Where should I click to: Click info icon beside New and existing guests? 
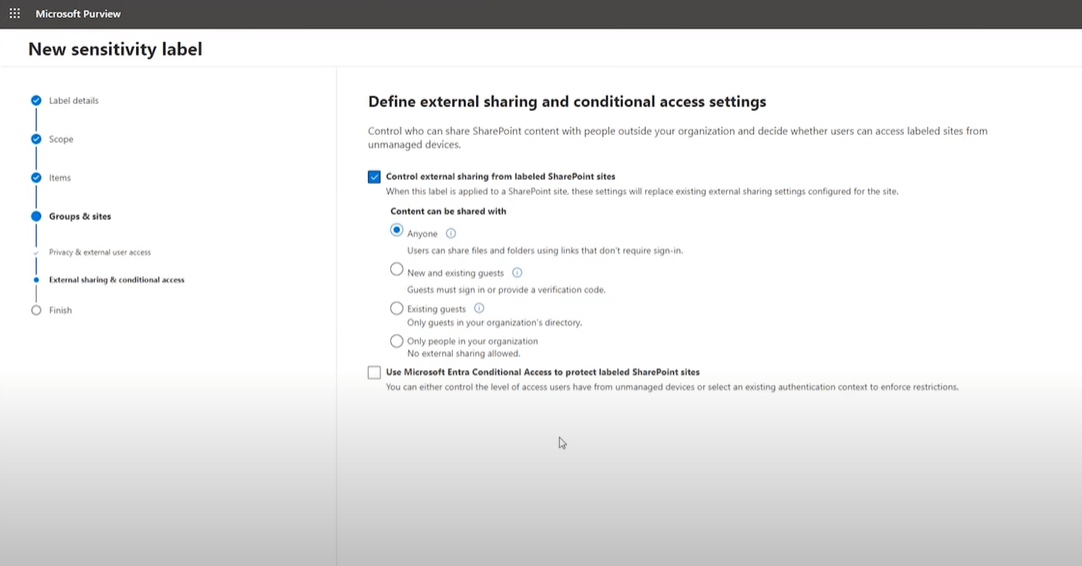click(517, 273)
